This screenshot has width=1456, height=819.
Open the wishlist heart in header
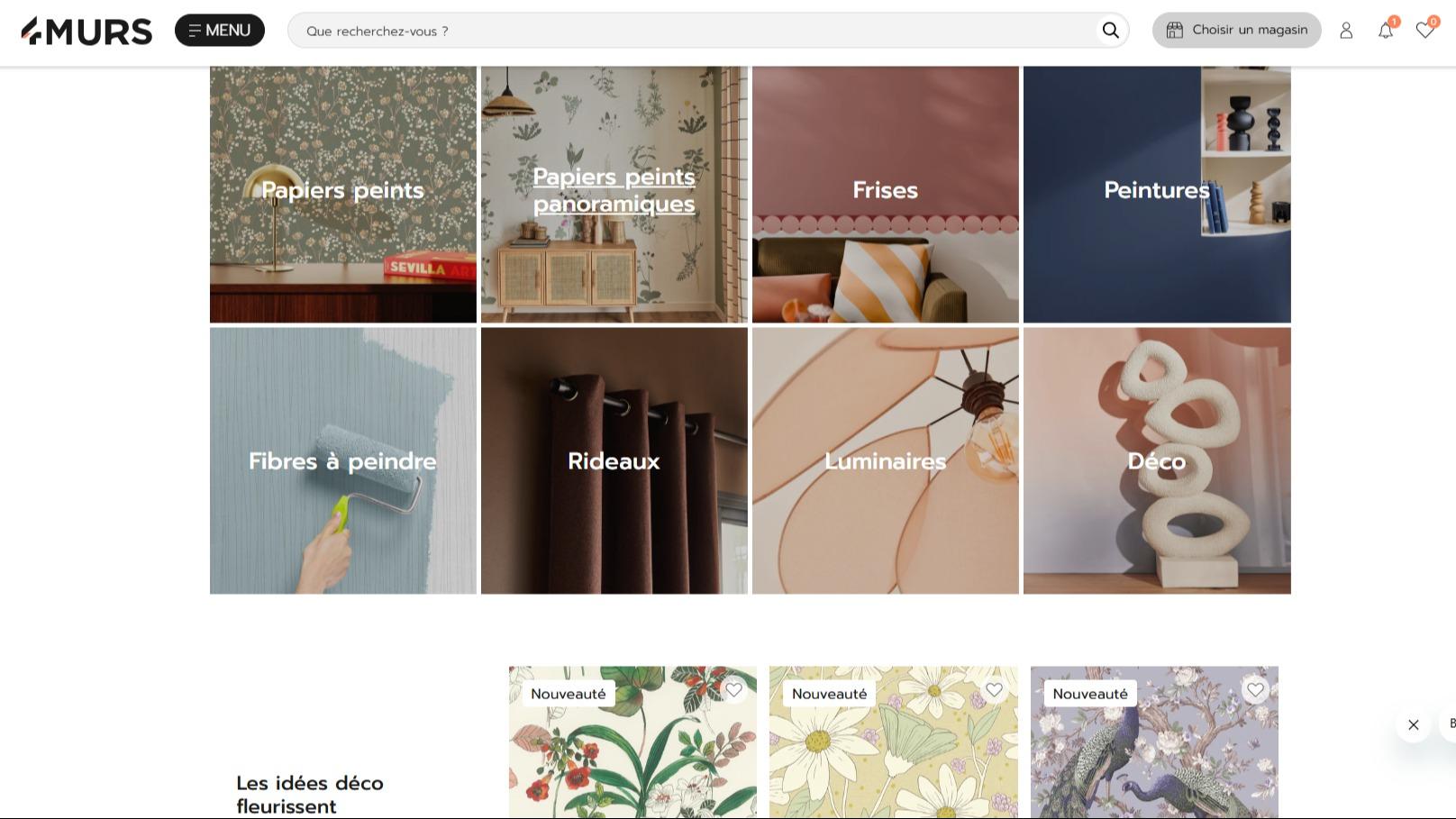(1424, 31)
